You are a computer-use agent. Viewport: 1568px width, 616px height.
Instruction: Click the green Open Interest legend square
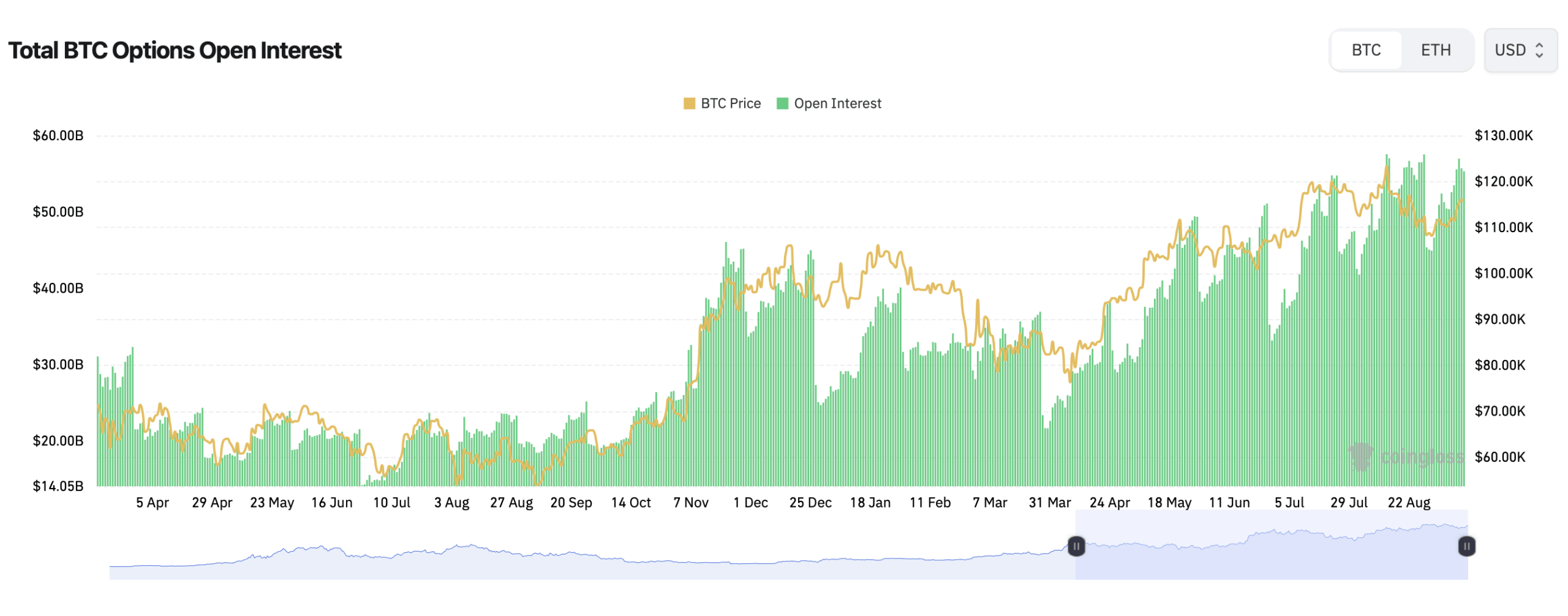coord(783,103)
